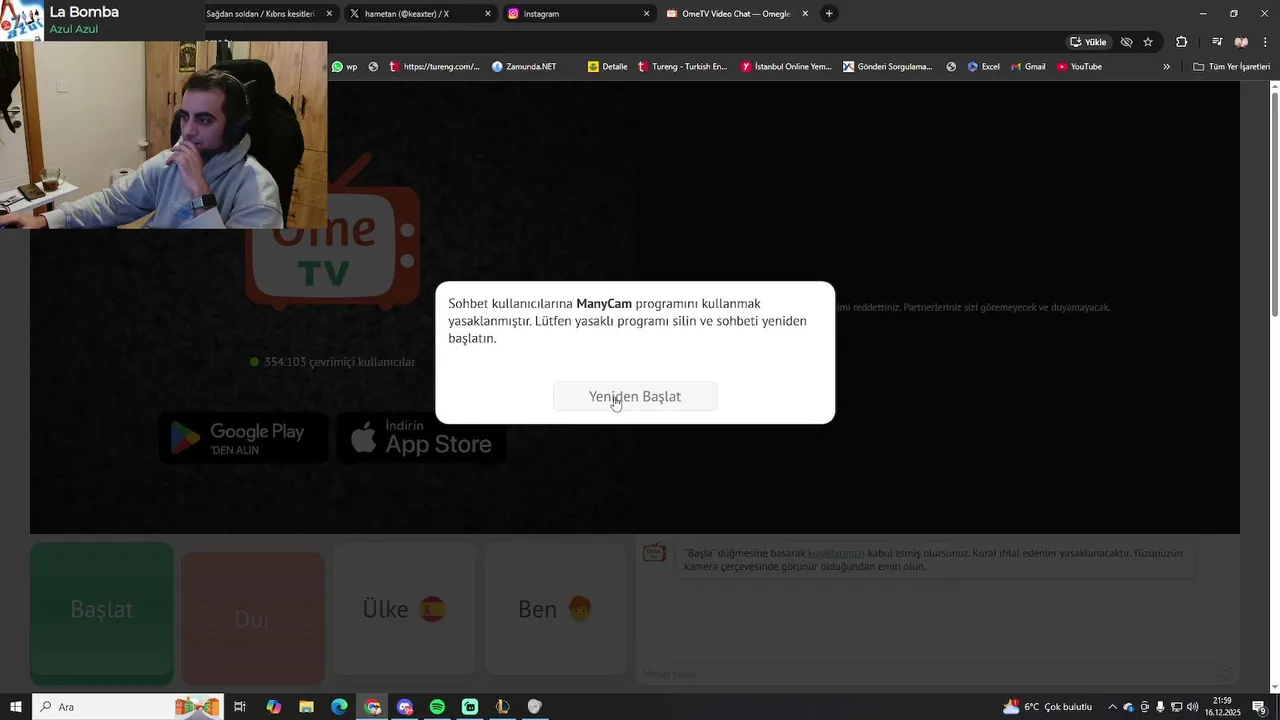Open the Gmail bookmark
Screen dimensions: 1280x720
pos(1028,67)
